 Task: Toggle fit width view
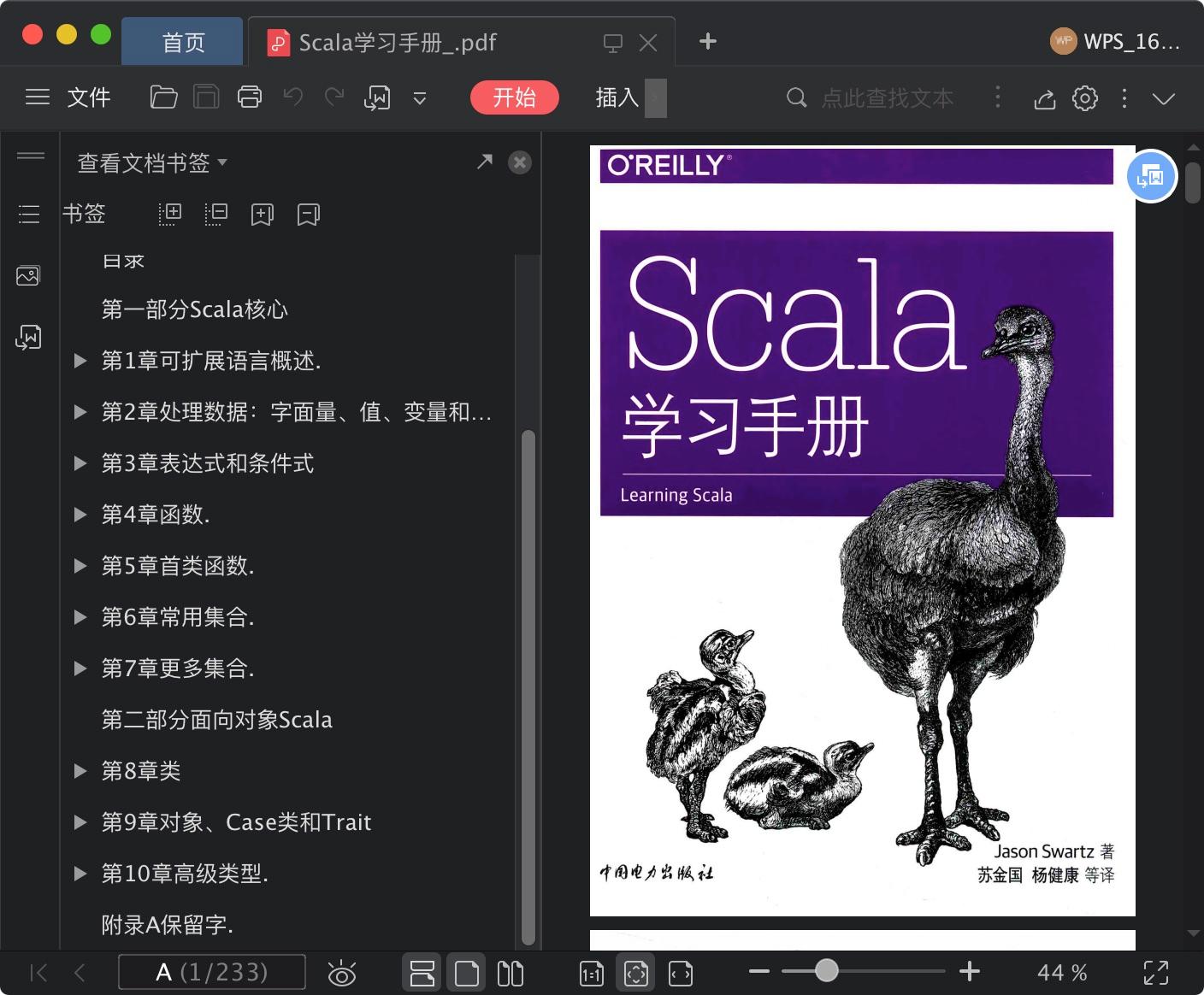point(681,974)
